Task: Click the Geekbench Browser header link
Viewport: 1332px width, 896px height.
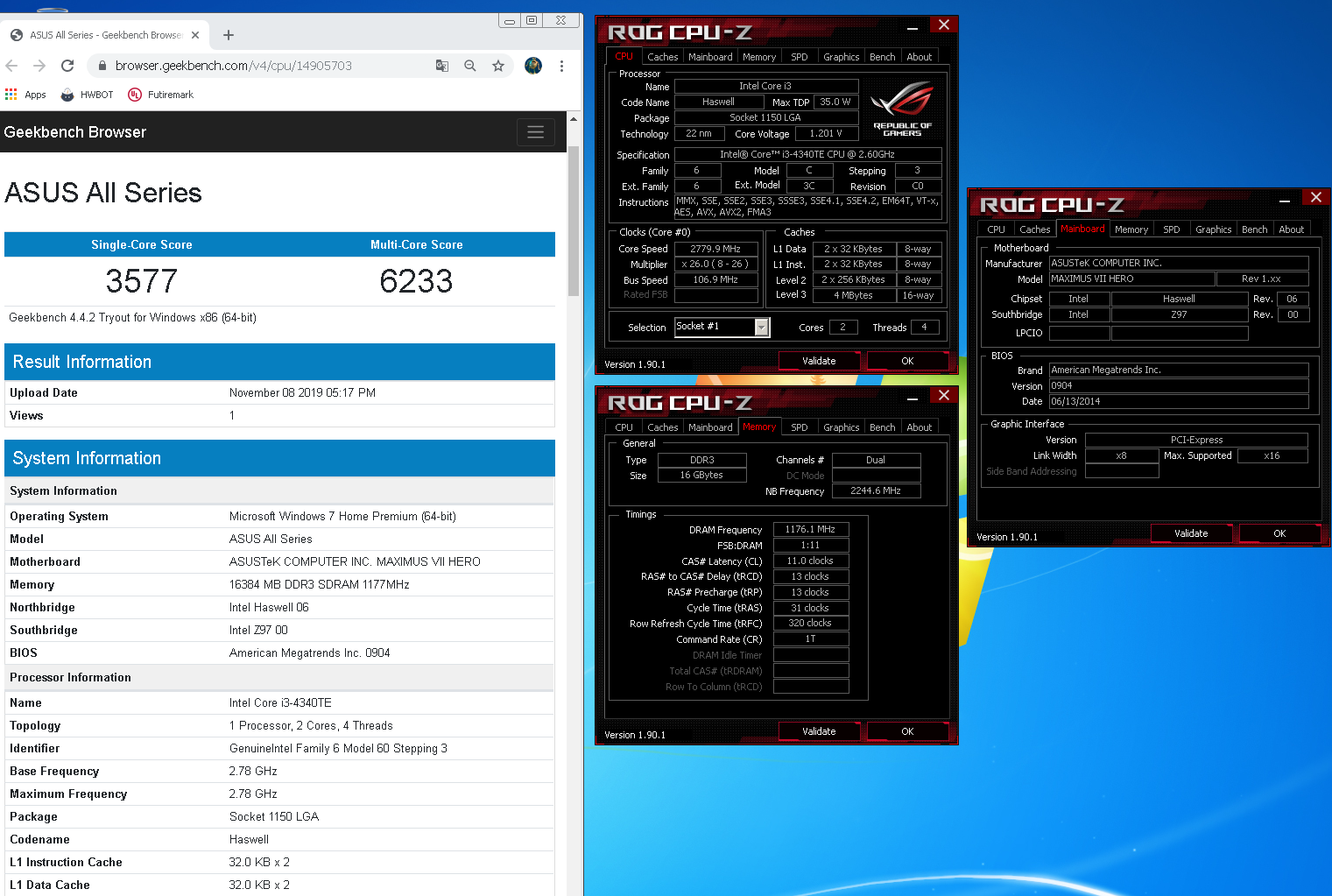Action: pyautogui.click(x=75, y=132)
